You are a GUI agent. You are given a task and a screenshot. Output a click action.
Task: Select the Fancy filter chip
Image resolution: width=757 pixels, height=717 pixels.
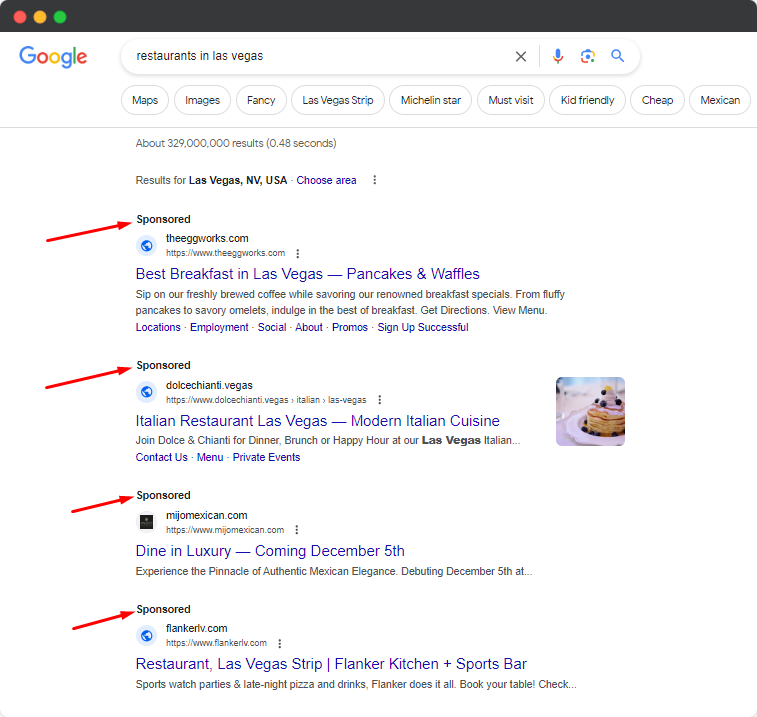pyautogui.click(x=261, y=100)
